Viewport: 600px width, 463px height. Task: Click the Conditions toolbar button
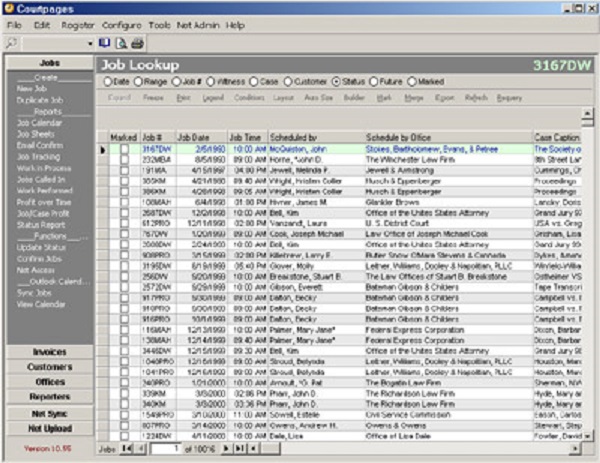249,98
